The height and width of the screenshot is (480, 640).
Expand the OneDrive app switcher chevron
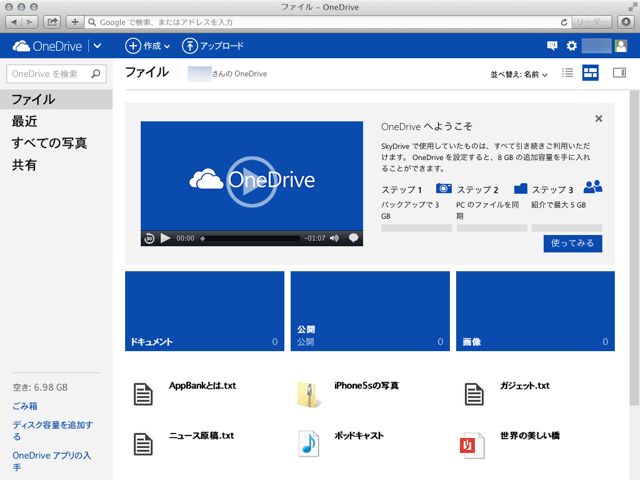click(x=98, y=46)
